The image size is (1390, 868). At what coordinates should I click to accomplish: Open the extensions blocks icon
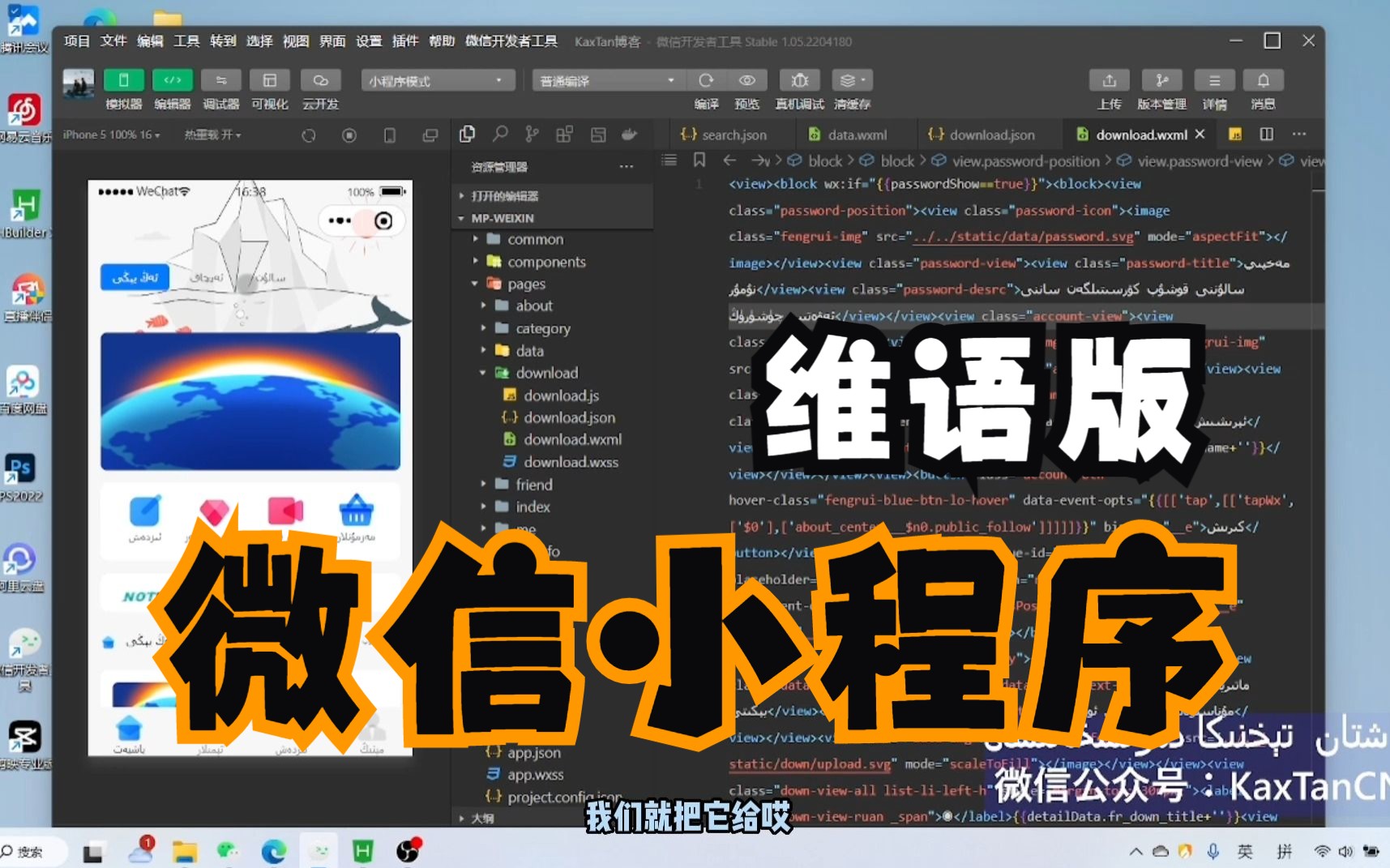(x=565, y=135)
